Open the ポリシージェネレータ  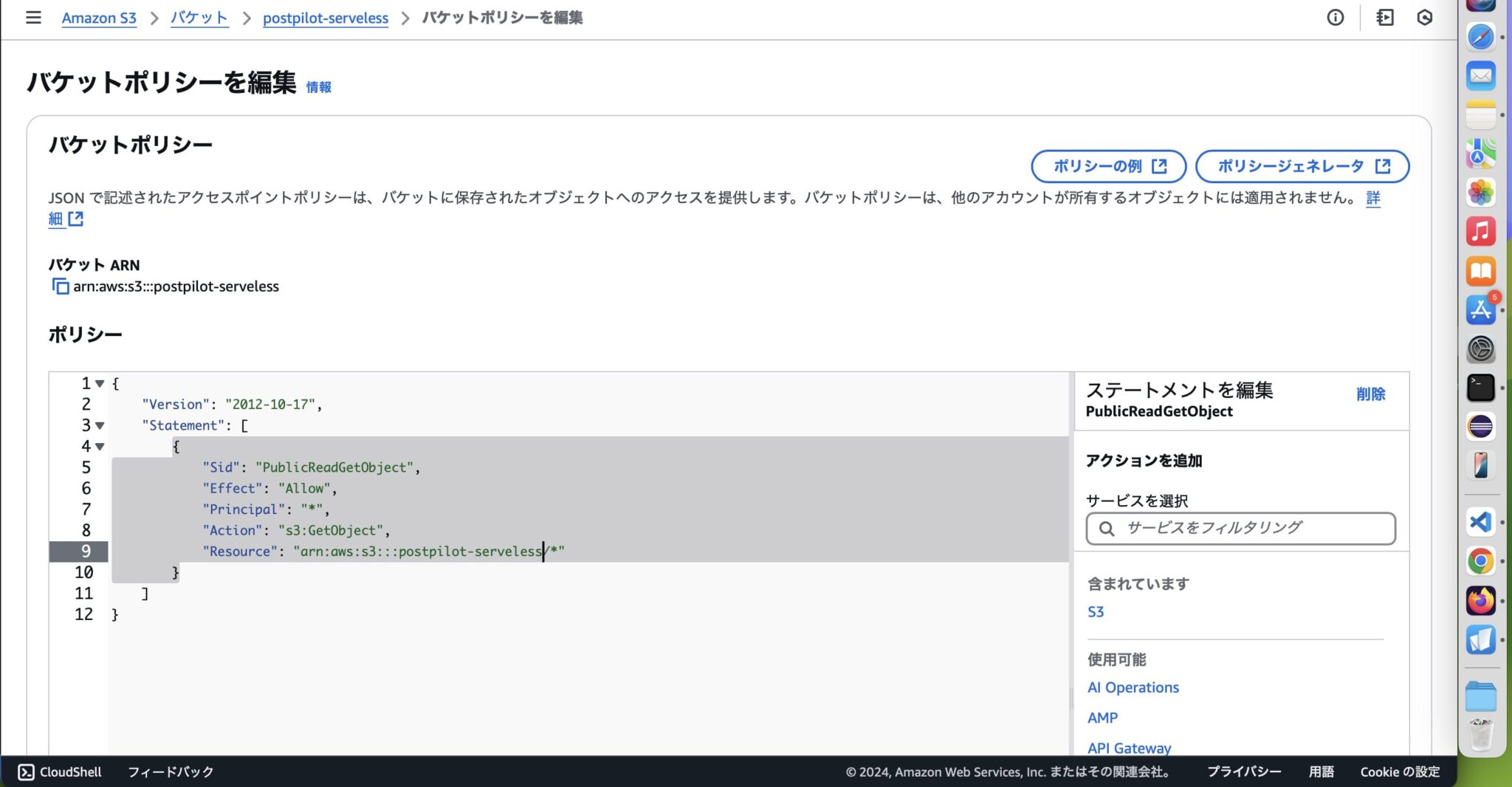[1302, 166]
